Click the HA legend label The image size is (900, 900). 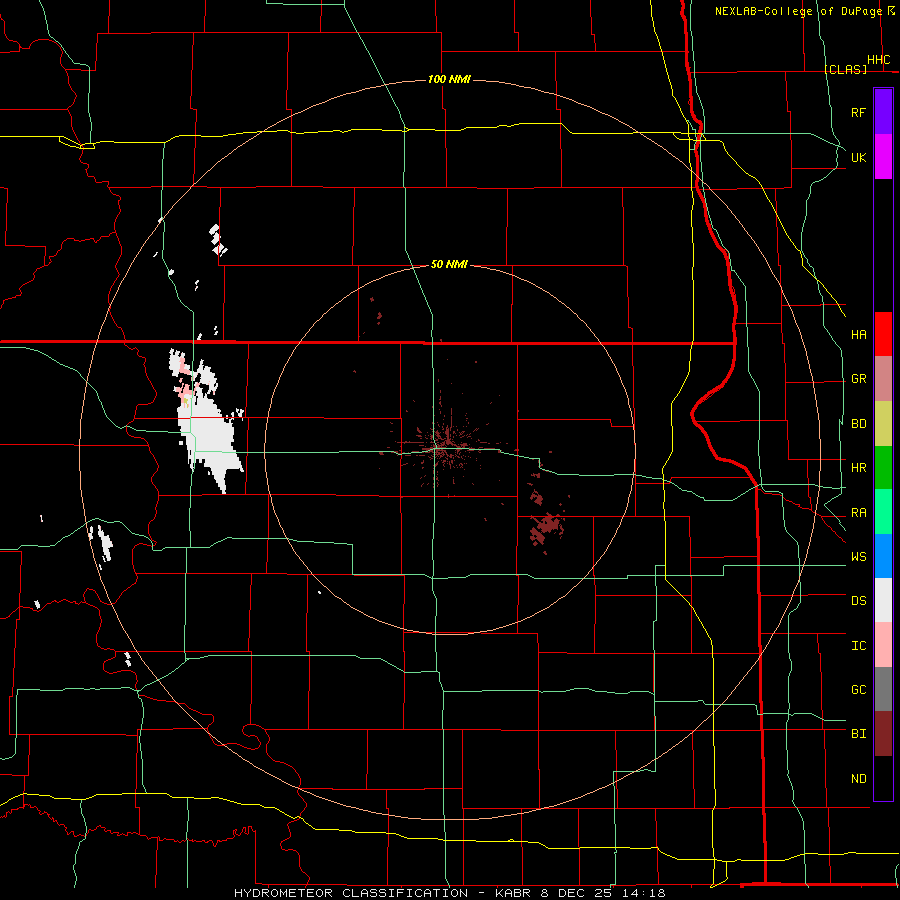pyautogui.click(x=858, y=334)
